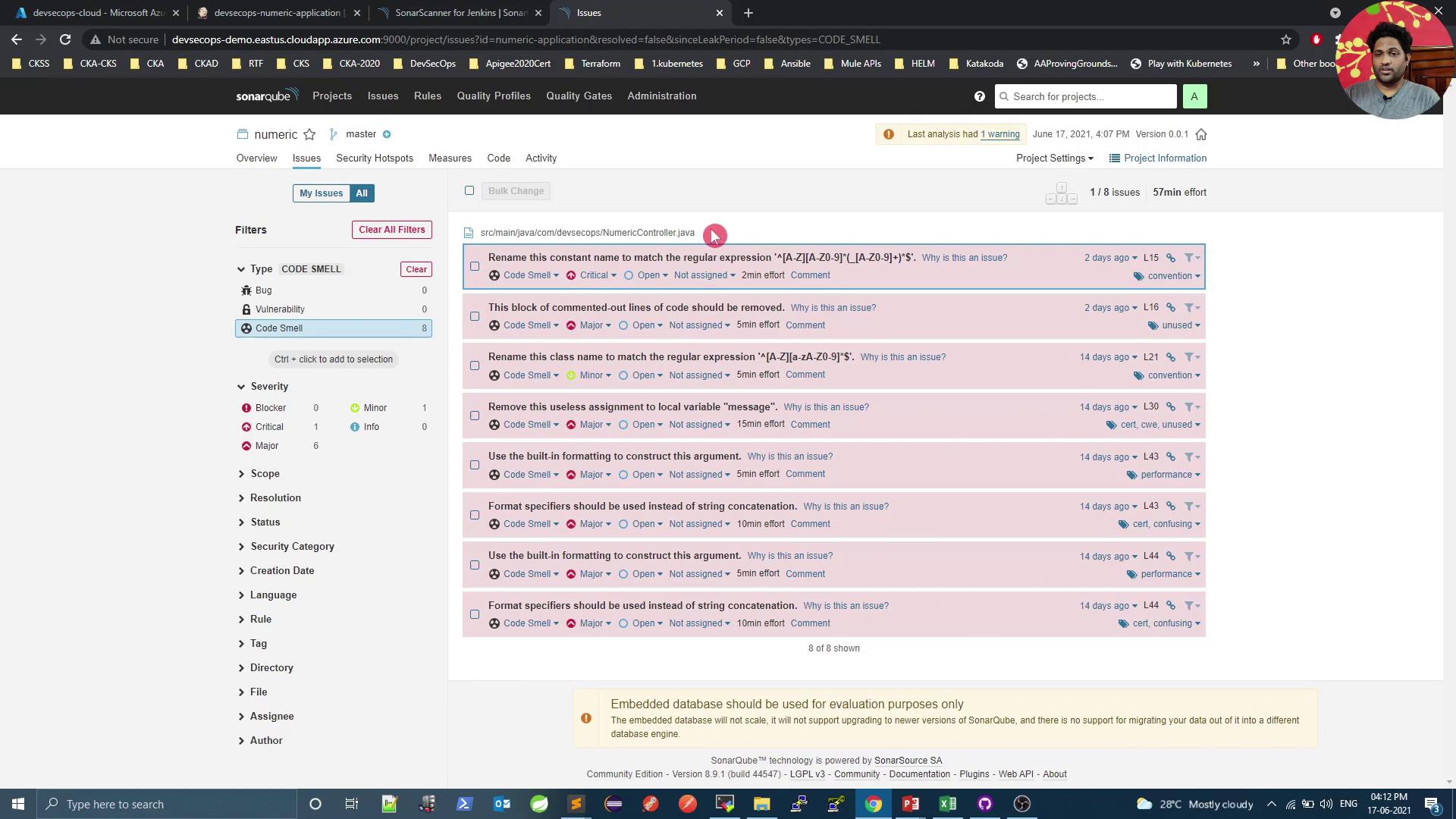Click the favorite star next to numeric
1456x819 pixels.
click(309, 134)
